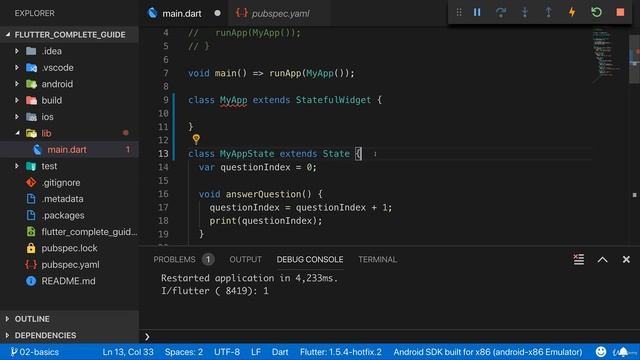Grab the debug toolbar drag handle
Viewport: 640px width, 360px height.
(459, 13)
